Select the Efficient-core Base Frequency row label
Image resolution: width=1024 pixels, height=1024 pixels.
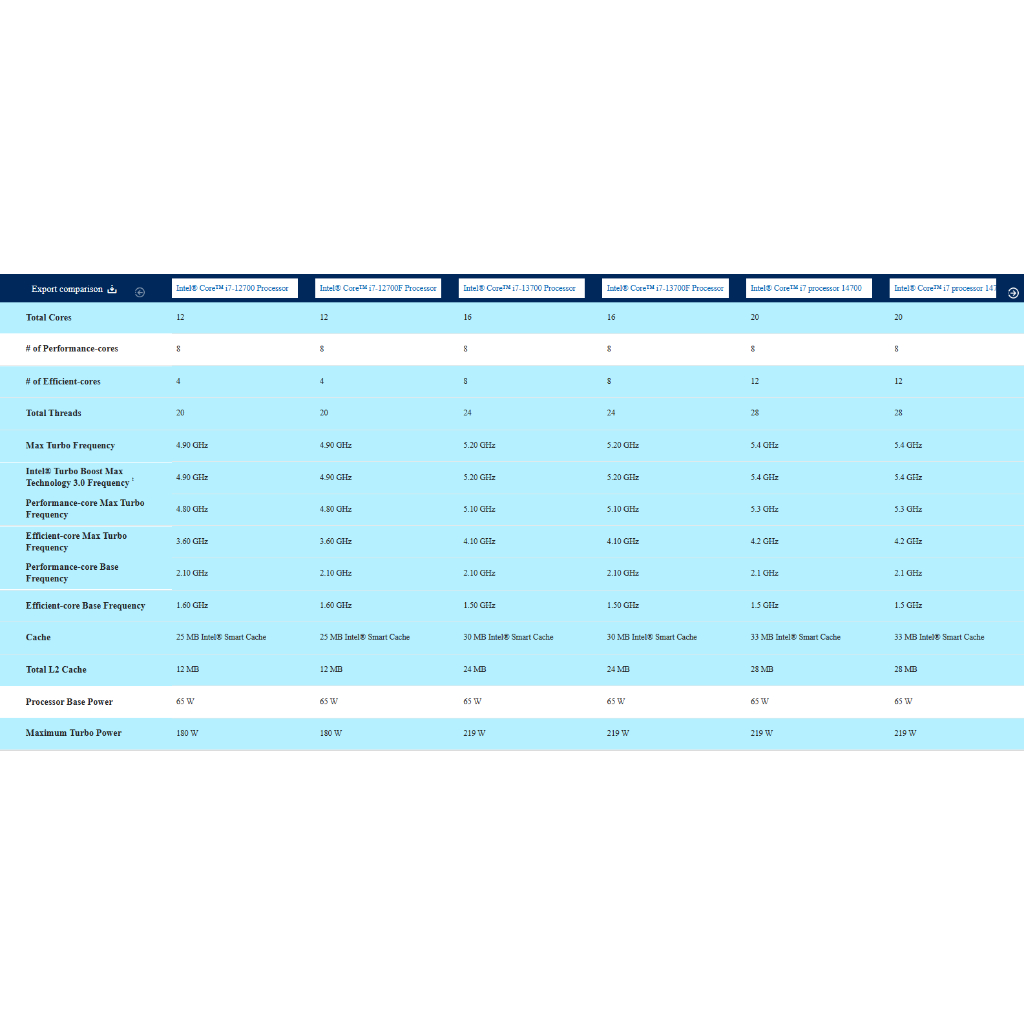(x=85, y=605)
